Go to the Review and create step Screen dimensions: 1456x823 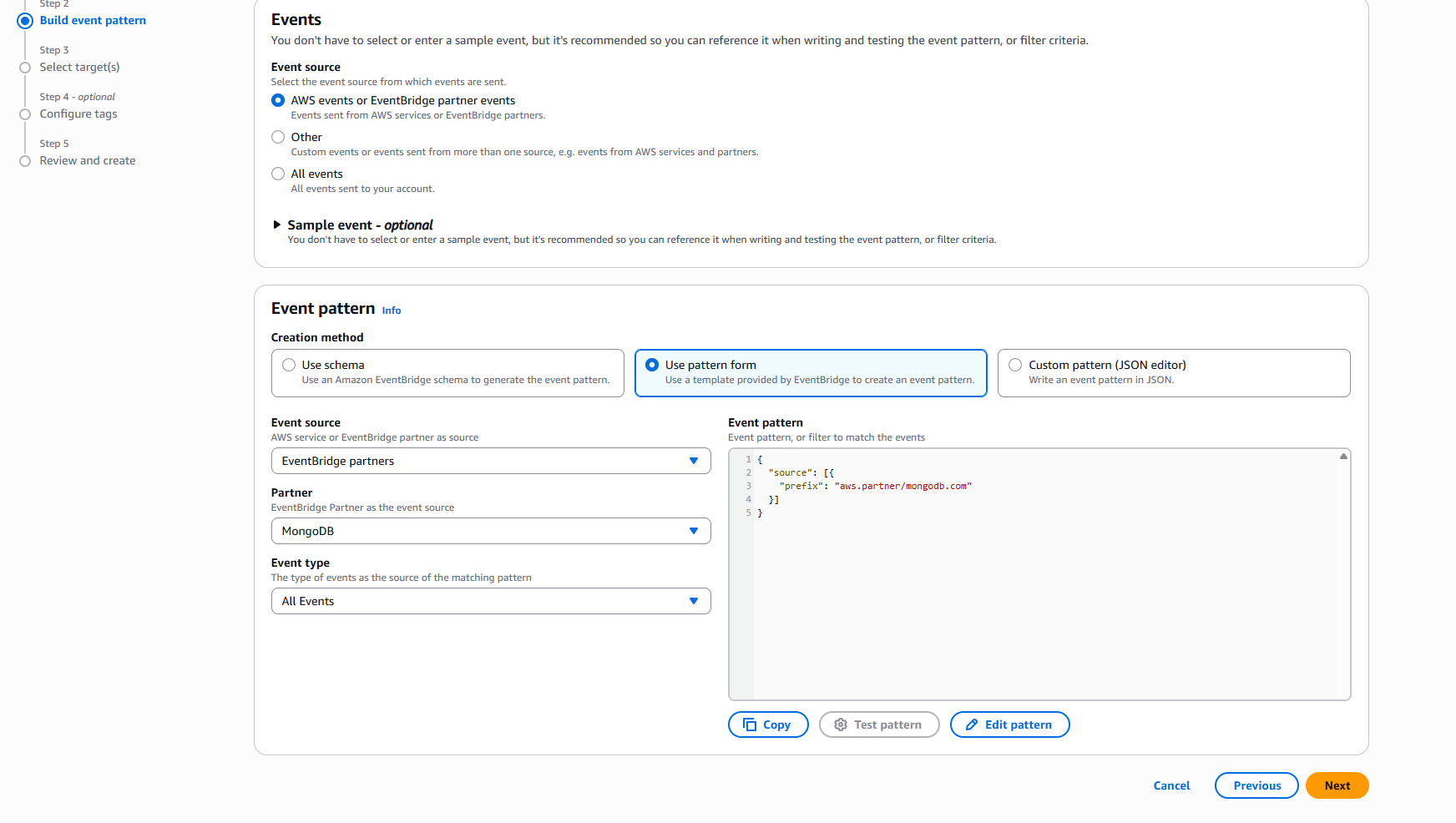click(88, 160)
